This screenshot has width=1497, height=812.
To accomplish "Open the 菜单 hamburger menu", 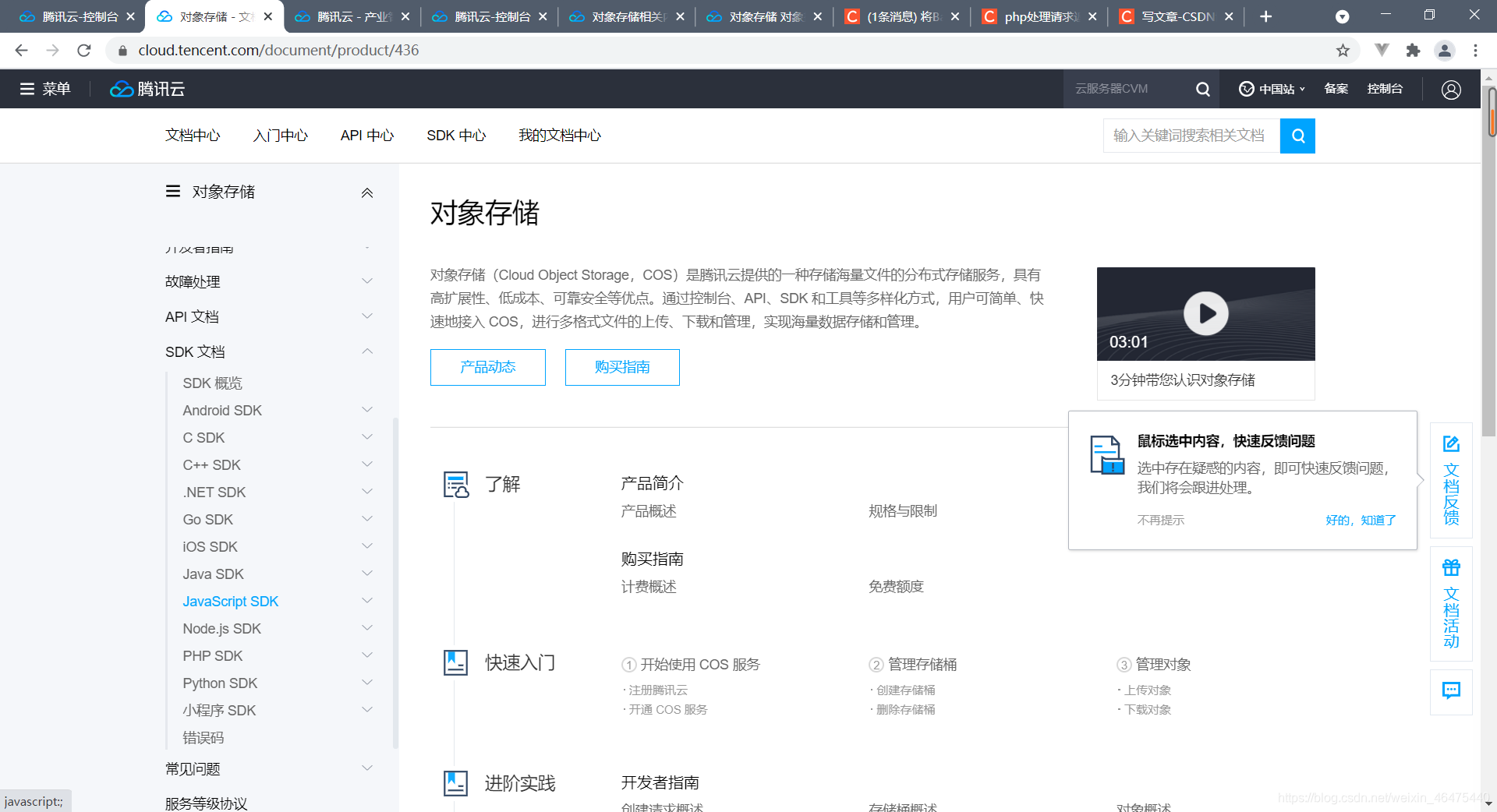I will pos(44,89).
